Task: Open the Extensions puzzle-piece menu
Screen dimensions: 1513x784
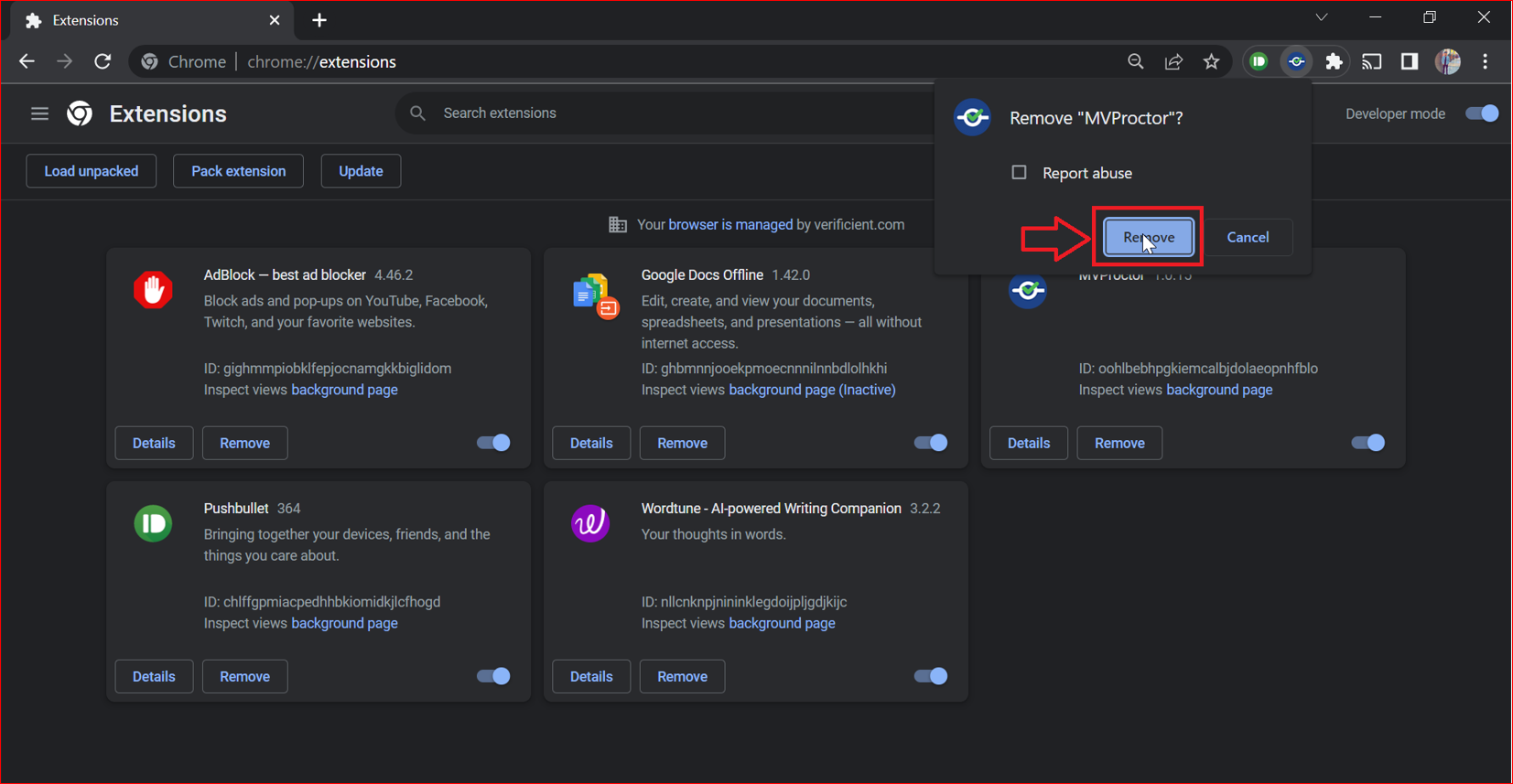Action: click(x=1335, y=61)
